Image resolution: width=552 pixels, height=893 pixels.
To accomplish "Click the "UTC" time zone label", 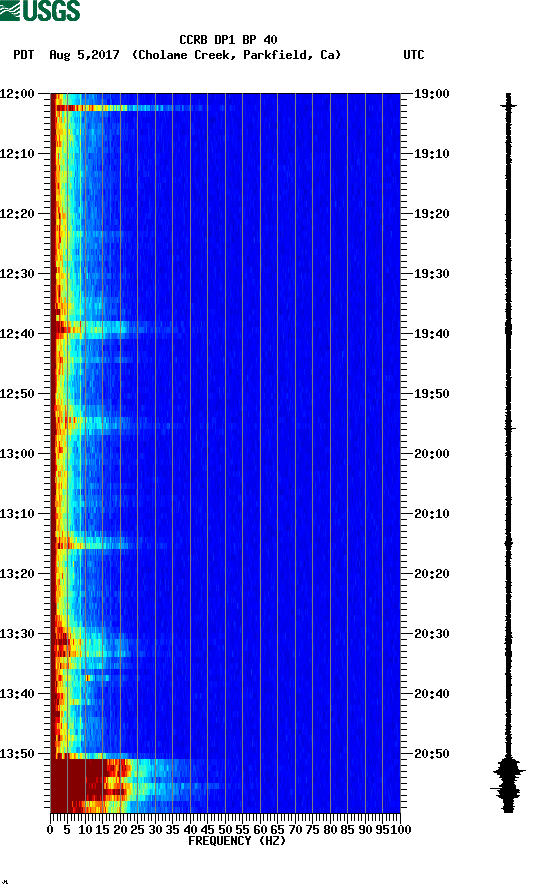I will tap(414, 55).
